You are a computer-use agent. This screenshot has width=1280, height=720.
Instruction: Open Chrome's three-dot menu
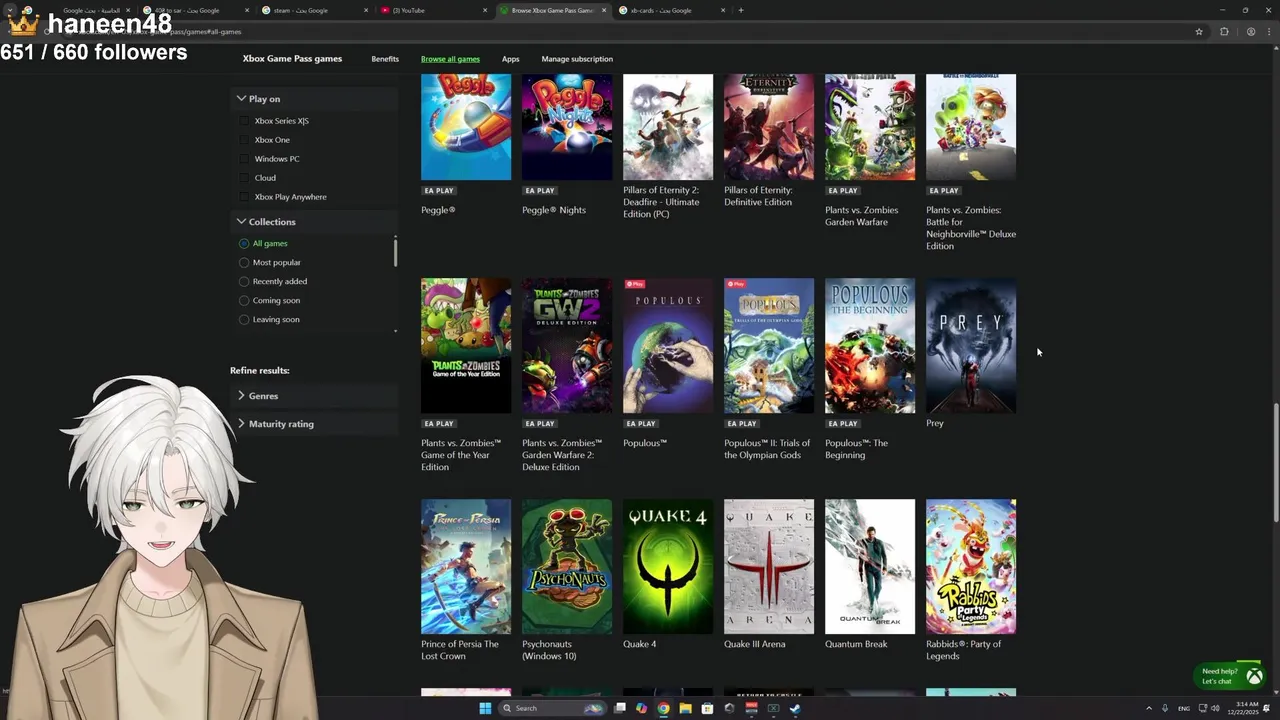point(1268,31)
